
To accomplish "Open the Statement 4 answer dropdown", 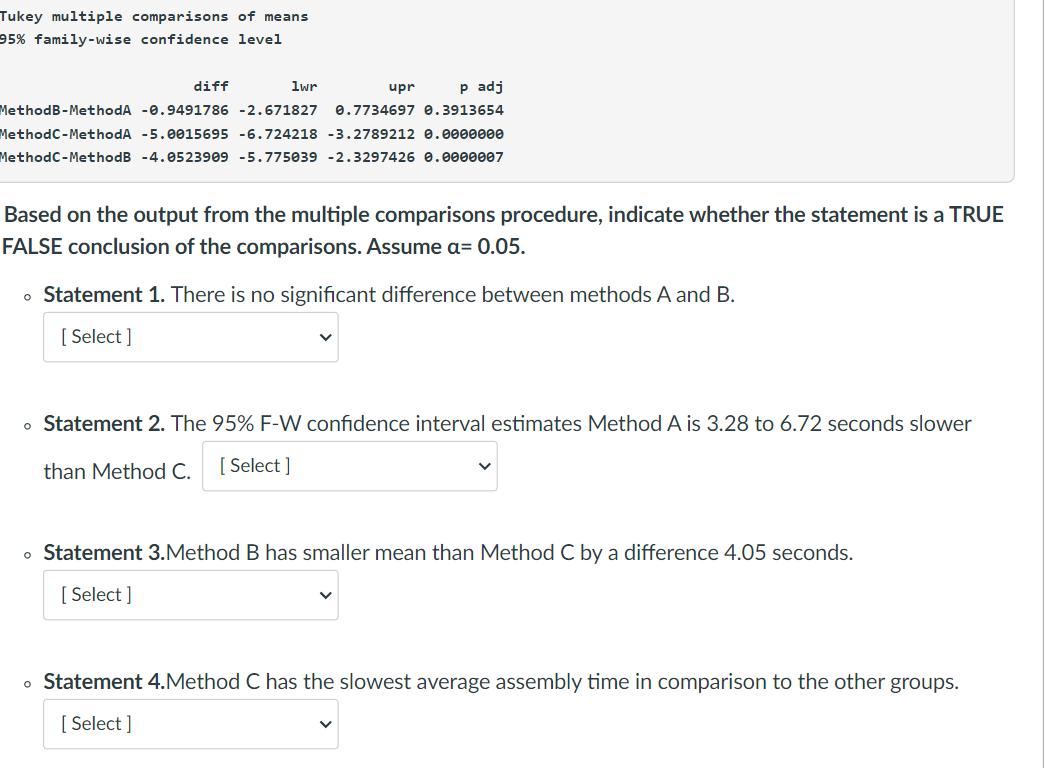I will click(x=190, y=724).
